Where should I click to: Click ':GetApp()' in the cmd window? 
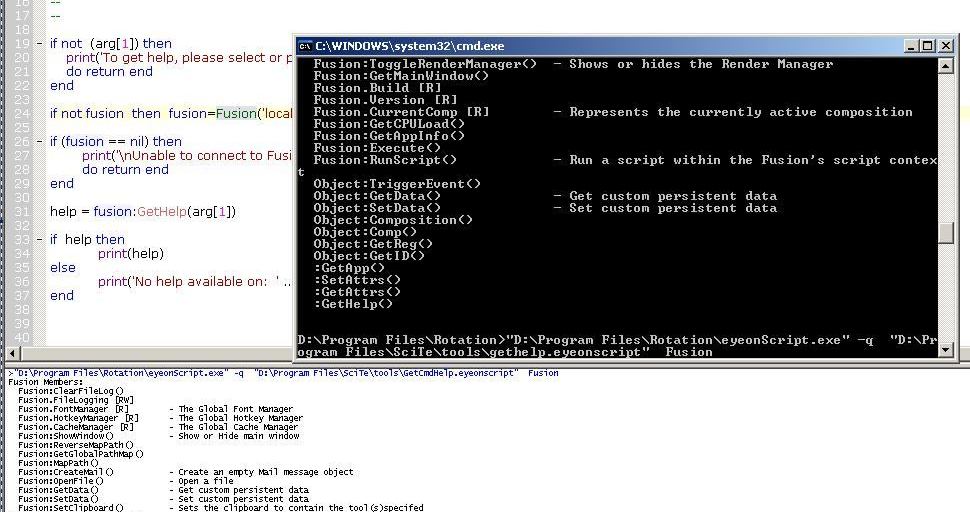pyautogui.click(x=349, y=268)
